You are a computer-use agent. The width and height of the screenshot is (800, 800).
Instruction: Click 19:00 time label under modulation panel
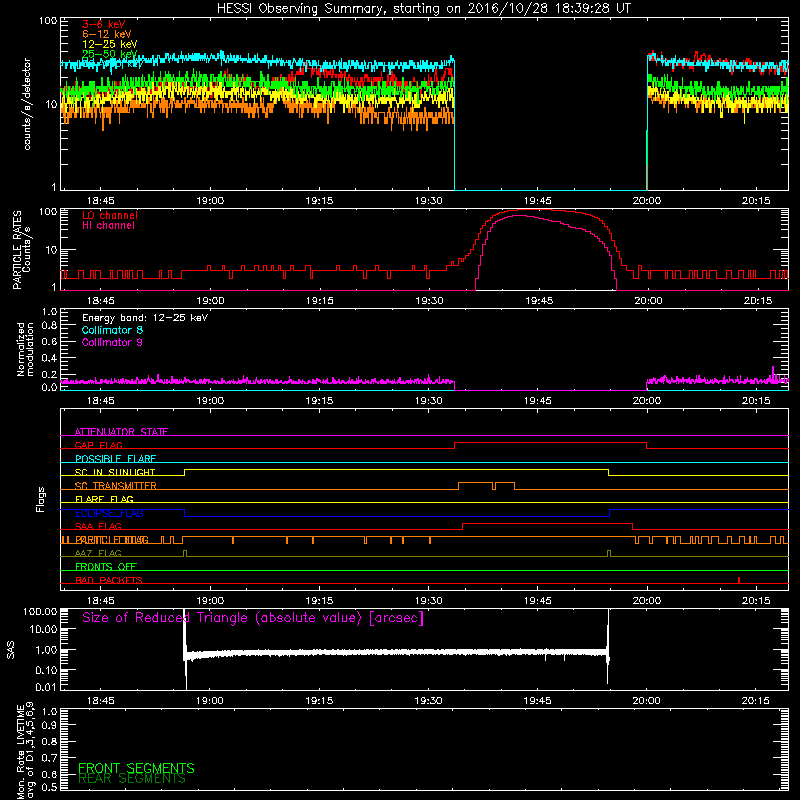210,401
